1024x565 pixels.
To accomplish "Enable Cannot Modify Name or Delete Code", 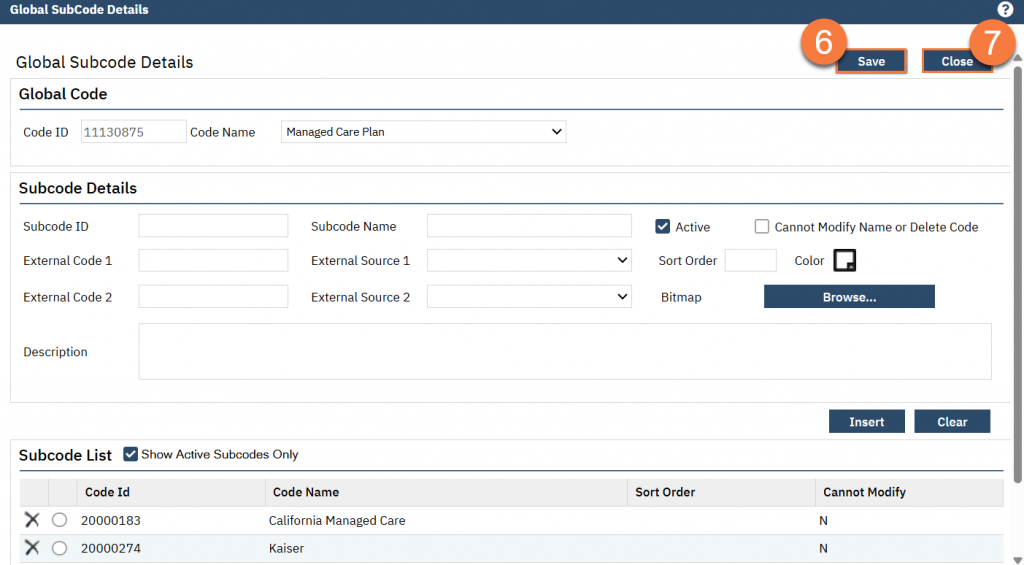I will [762, 227].
